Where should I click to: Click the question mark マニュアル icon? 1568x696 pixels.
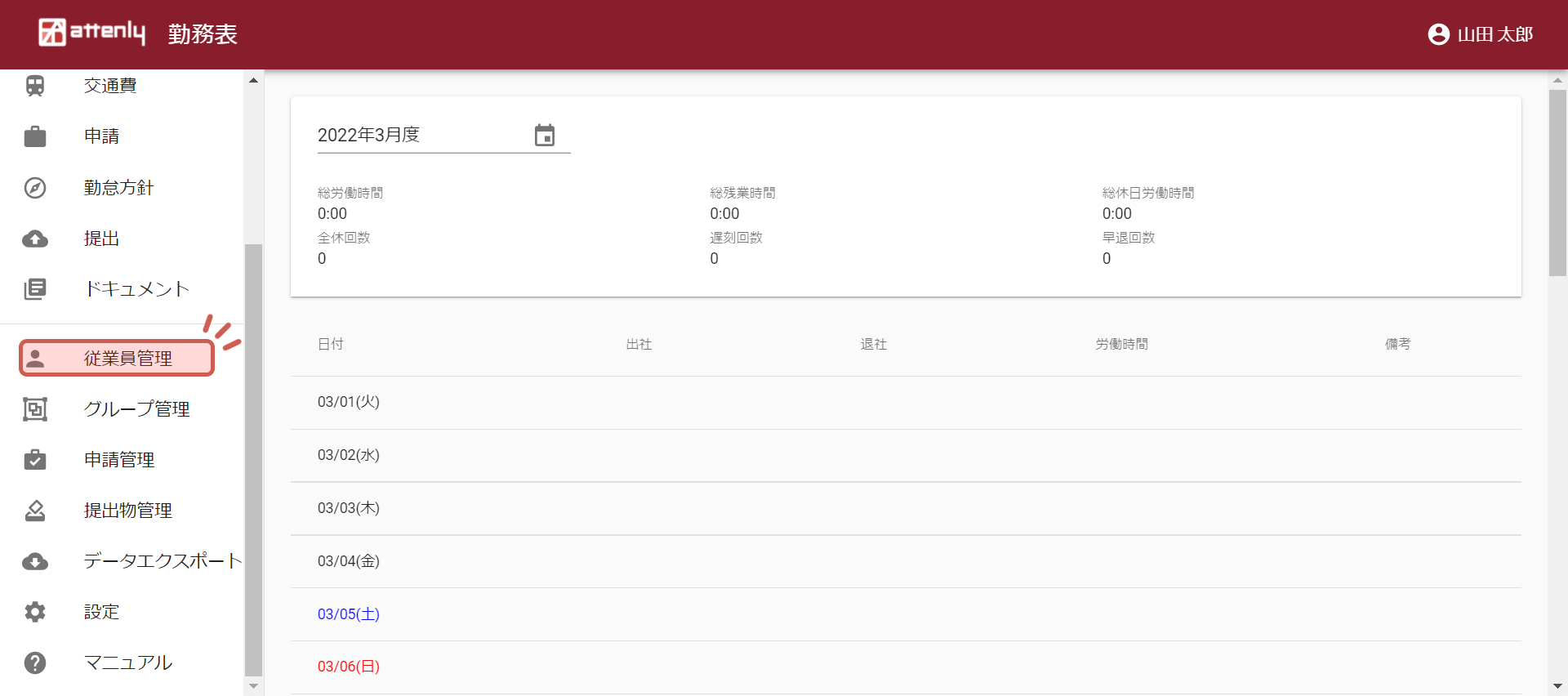click(35, 663)
